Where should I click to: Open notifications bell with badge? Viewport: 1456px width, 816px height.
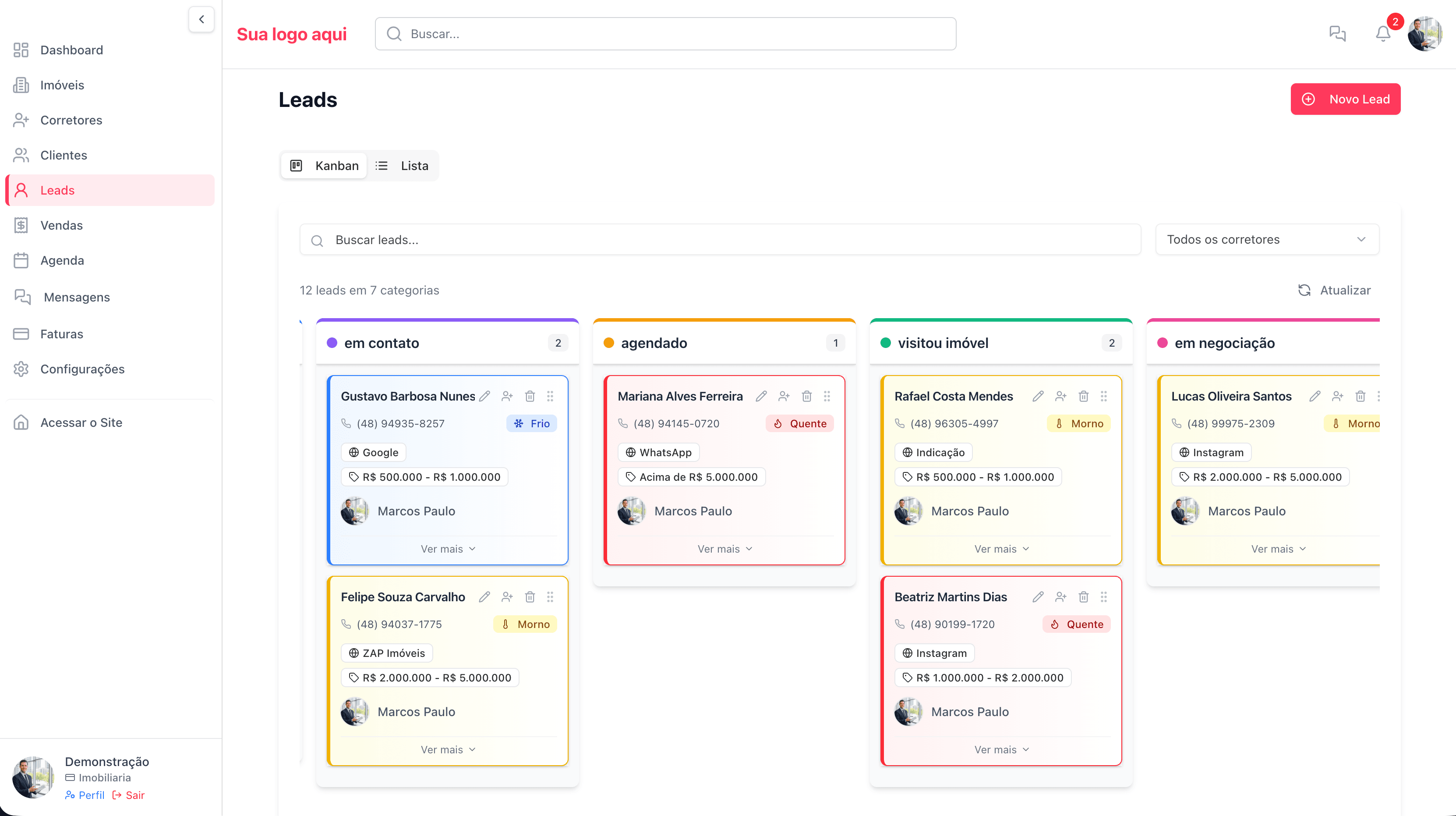tap(1382, 34)
